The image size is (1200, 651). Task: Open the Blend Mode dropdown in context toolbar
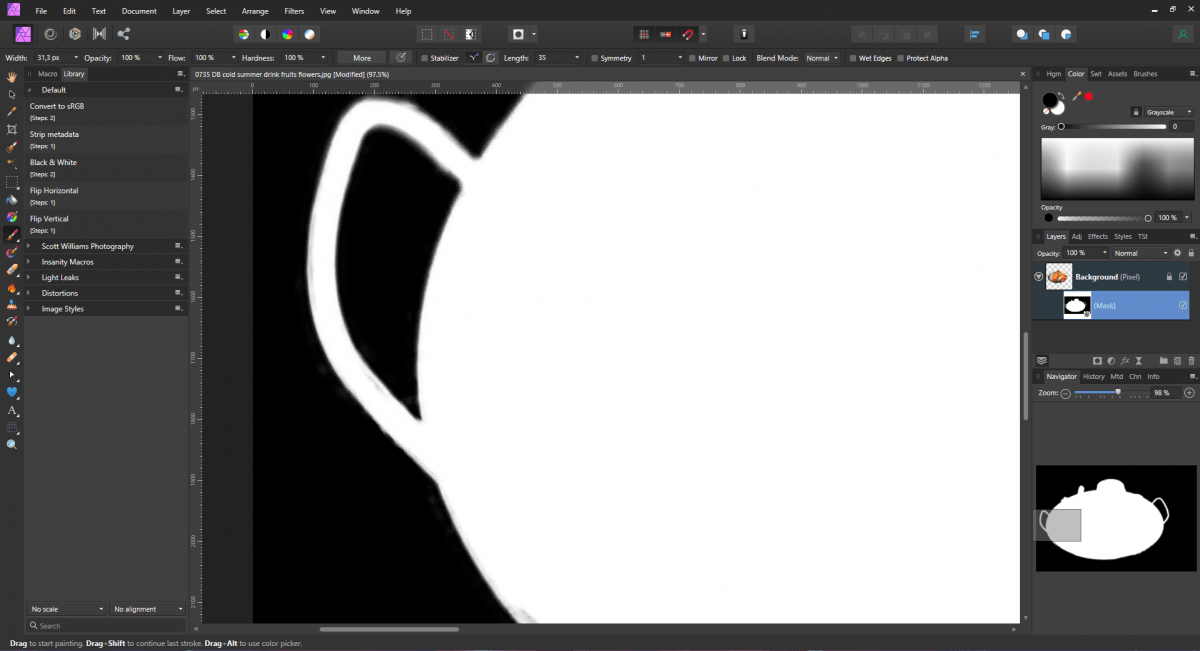(822, 58)
